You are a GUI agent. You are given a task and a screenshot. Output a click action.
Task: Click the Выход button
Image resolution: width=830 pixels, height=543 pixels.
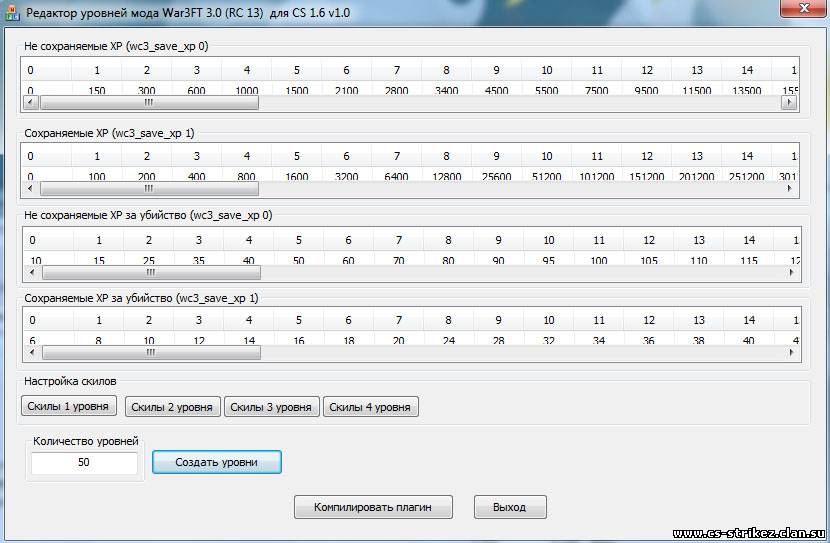coord(509,507)
